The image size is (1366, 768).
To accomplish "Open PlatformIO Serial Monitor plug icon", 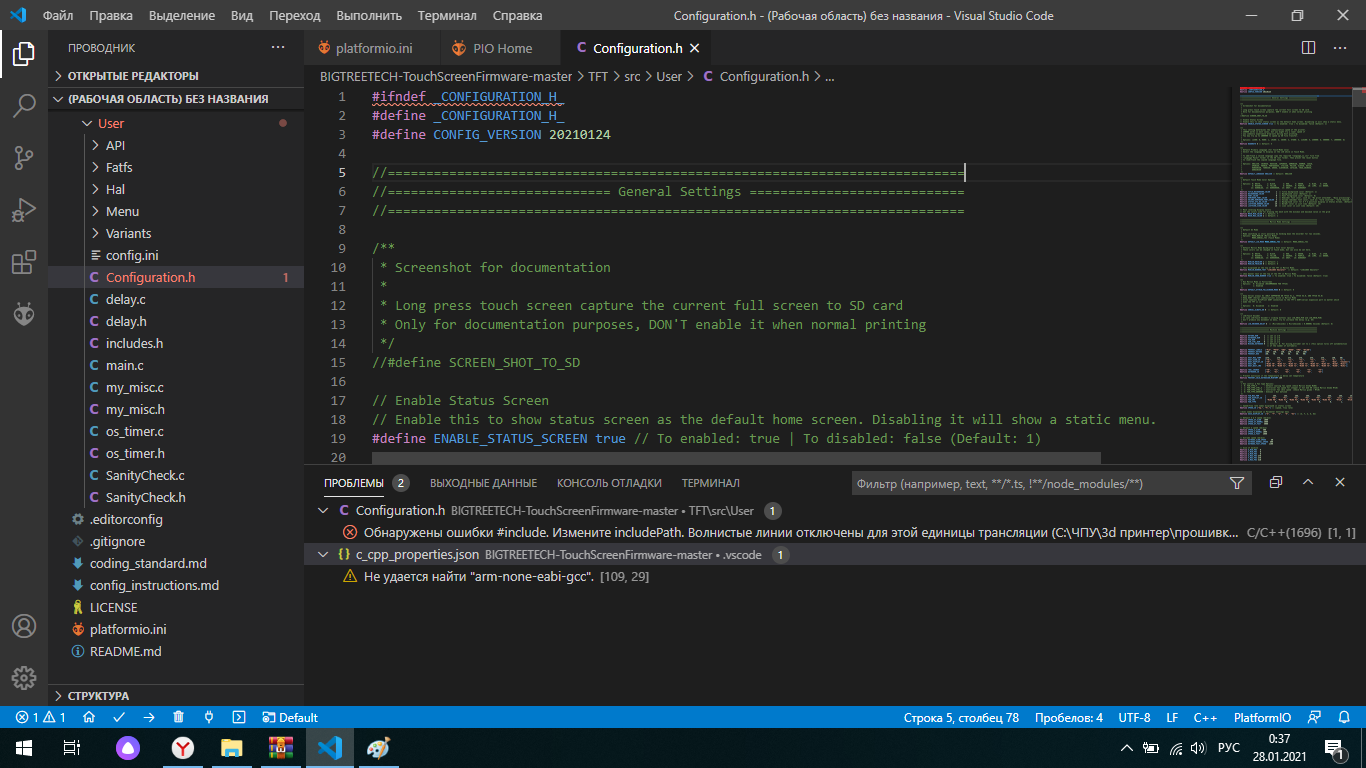I will tap(209, 717).
